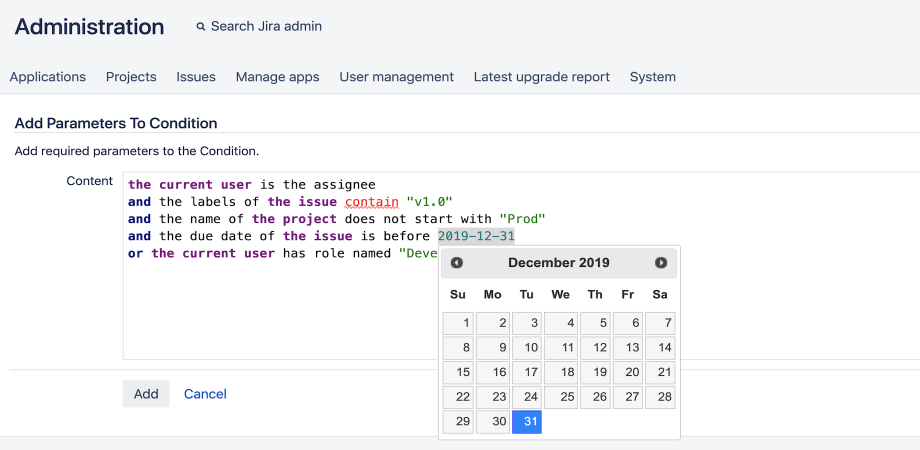Open the Projects admin tab
Screen dimensions: 920x450
(x=131, y=77)
